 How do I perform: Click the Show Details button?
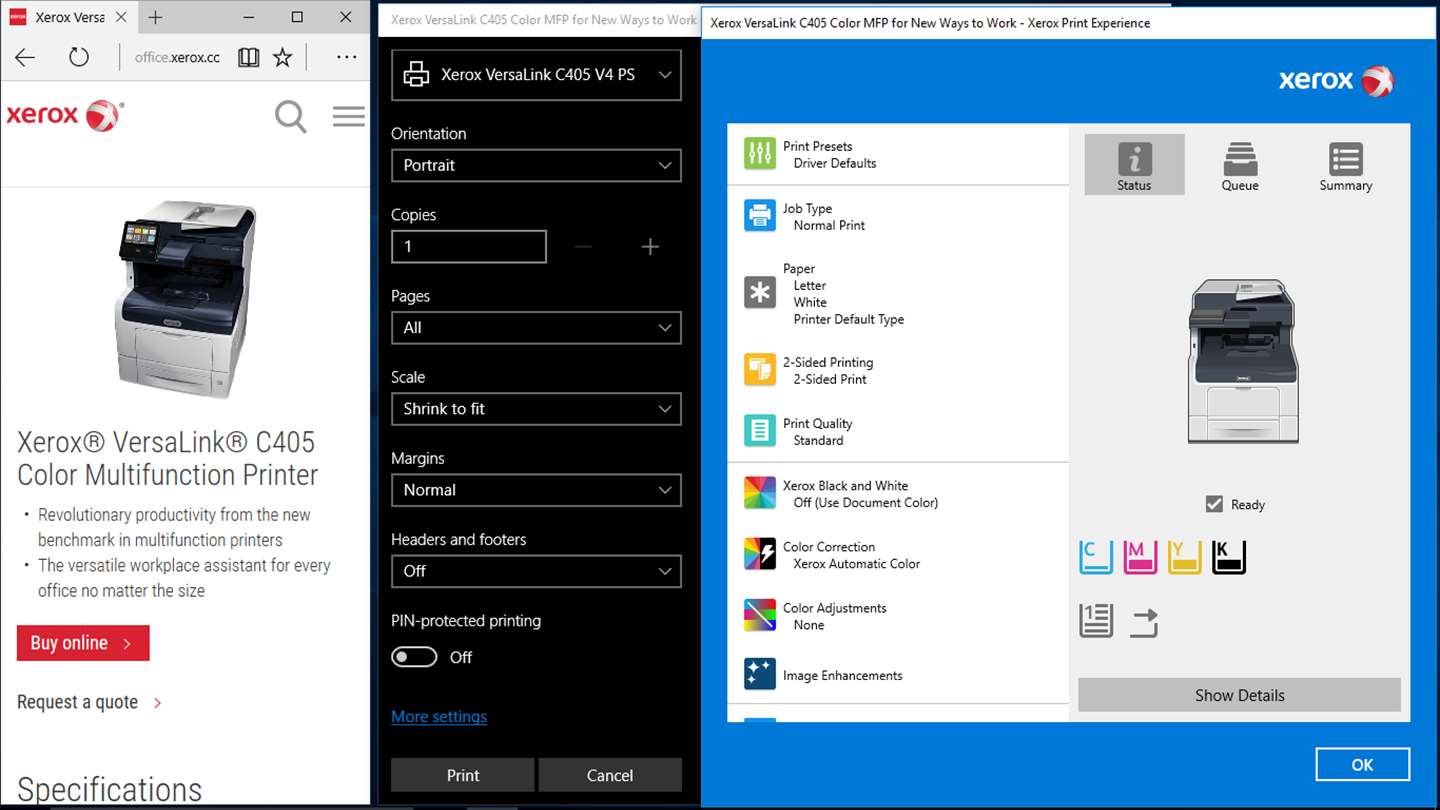click(1239, 695)
